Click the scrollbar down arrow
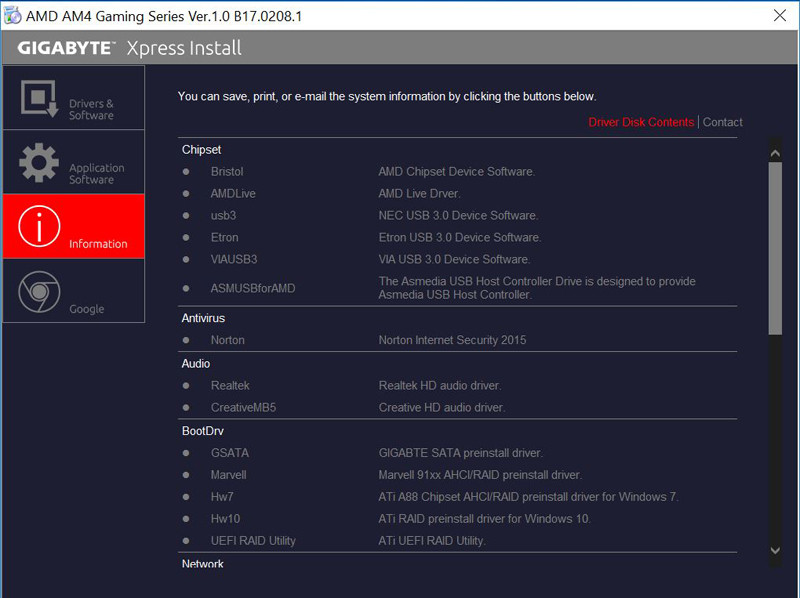800x598 pixels. (775, 551)
